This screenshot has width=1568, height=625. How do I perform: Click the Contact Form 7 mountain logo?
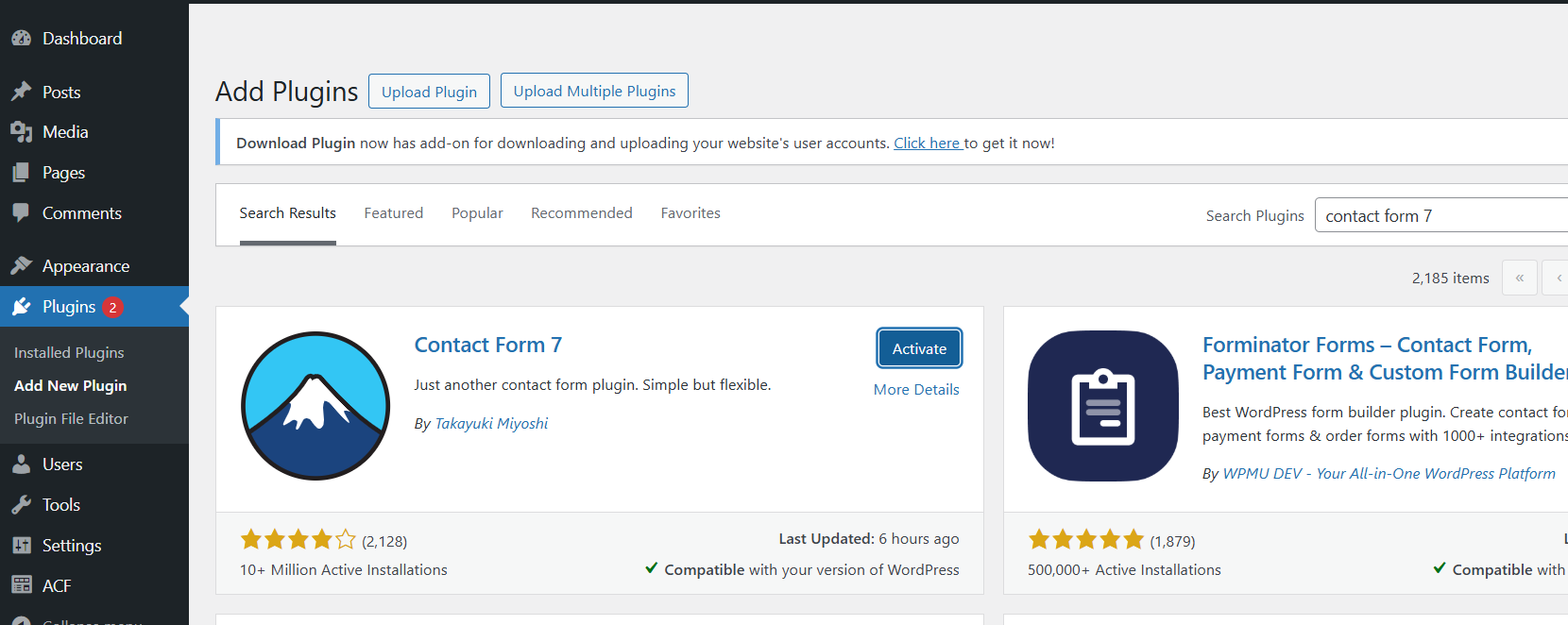[315, 406]
